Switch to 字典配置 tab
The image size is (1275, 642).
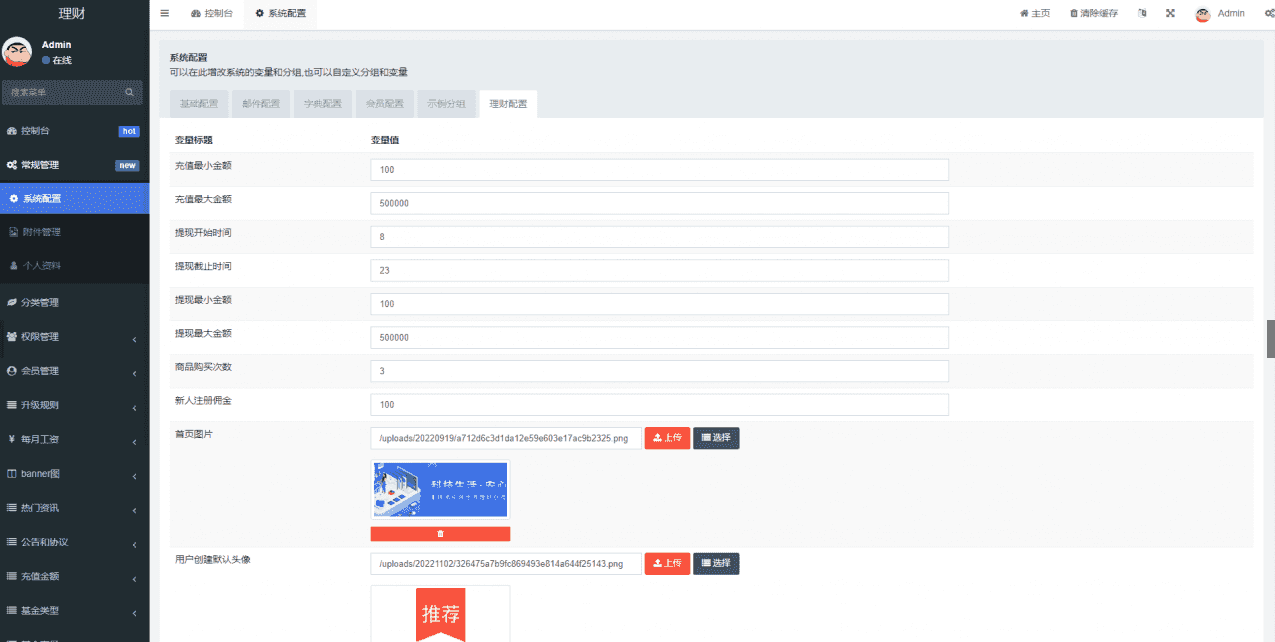pos(323,104)
